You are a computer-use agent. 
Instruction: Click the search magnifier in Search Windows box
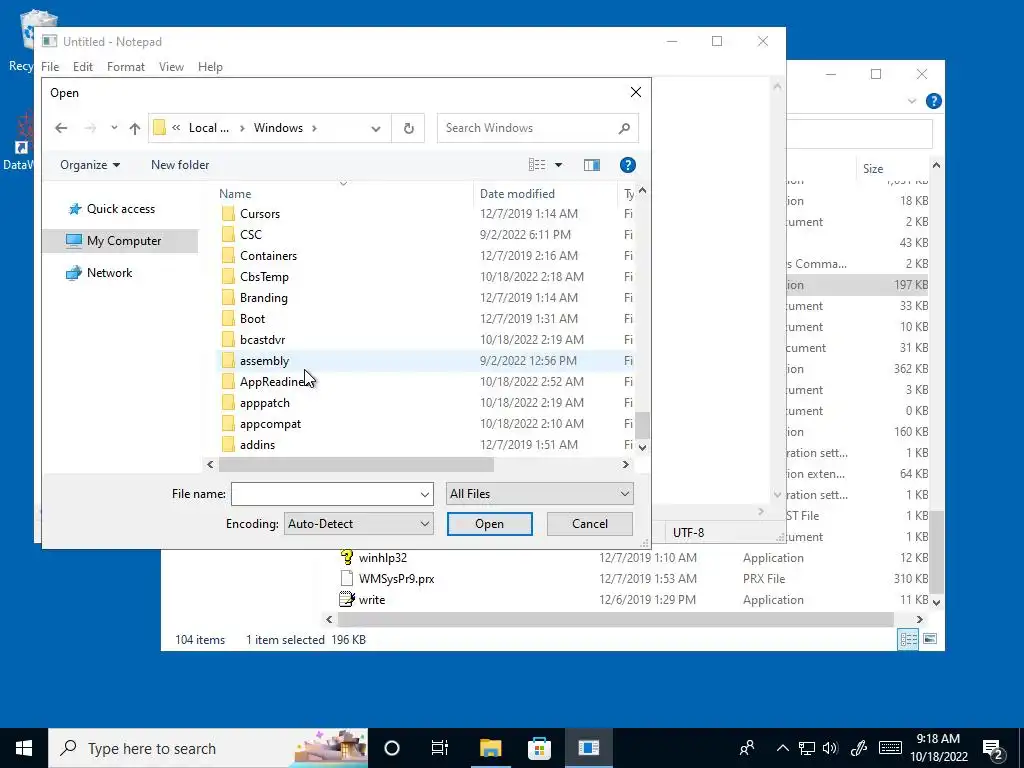(624, 128)
